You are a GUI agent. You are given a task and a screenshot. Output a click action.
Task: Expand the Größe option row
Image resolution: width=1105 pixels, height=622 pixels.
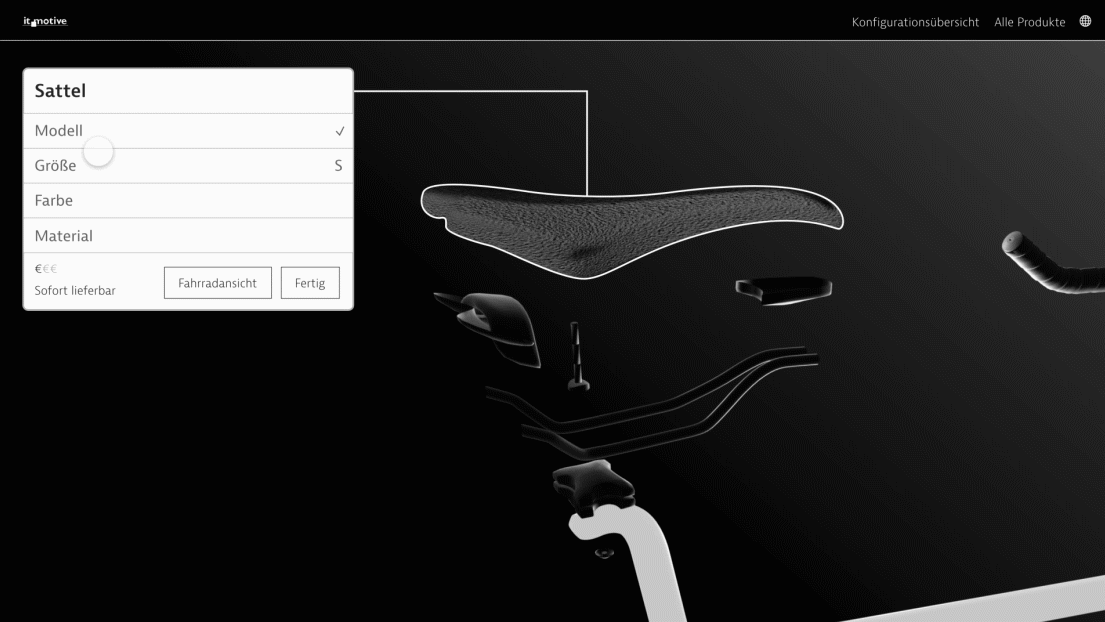188,166
